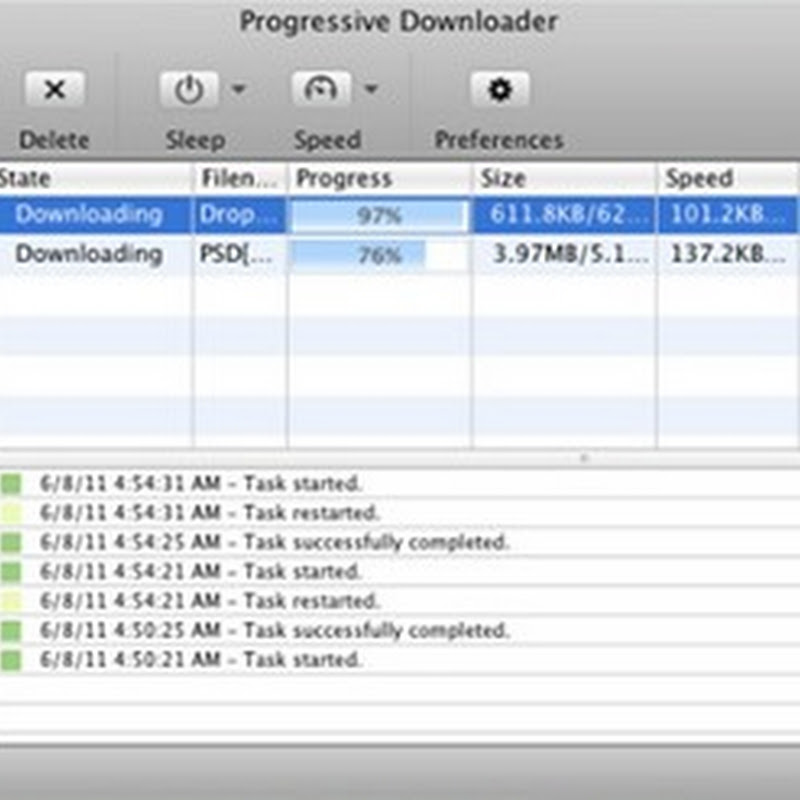This screenshot has height=800, width=800.
Task: Expand the Sleep dropdown arrow
Action: coord(238,89)
